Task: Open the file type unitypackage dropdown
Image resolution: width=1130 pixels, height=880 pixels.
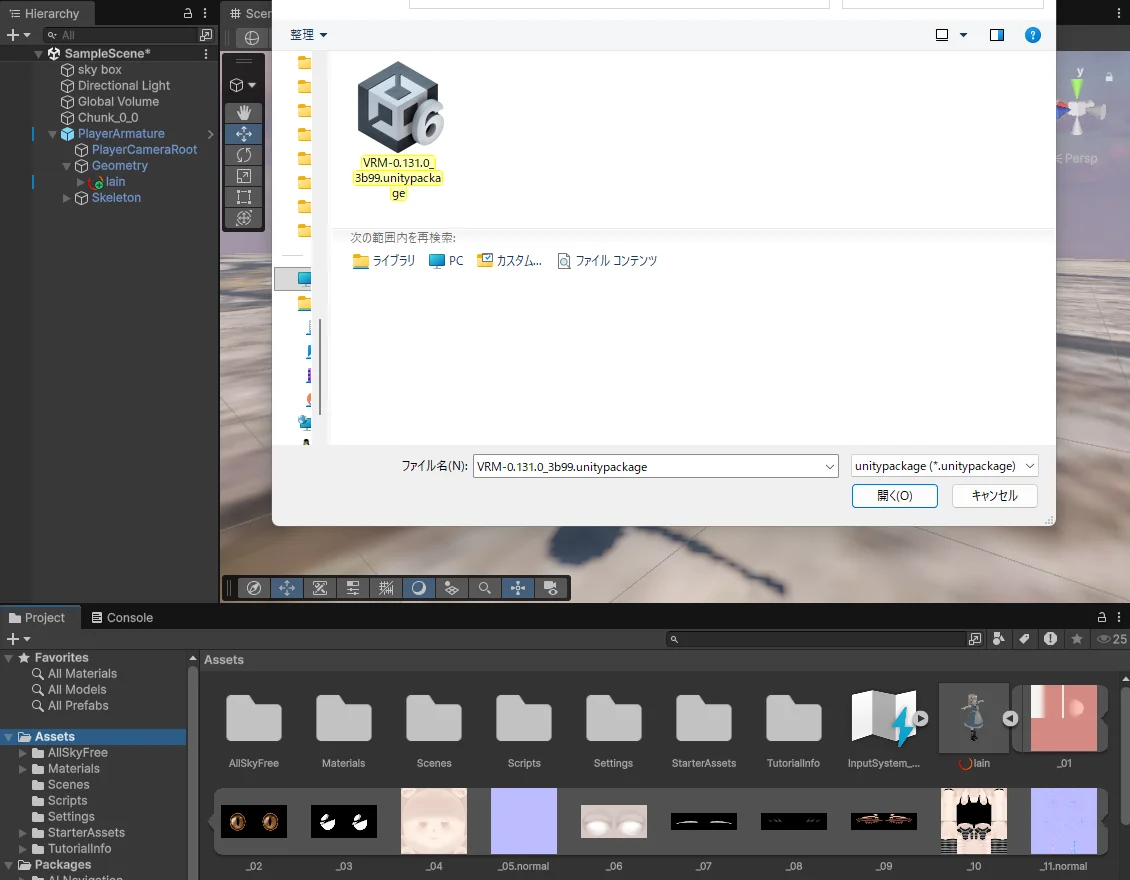Action: 944,466
